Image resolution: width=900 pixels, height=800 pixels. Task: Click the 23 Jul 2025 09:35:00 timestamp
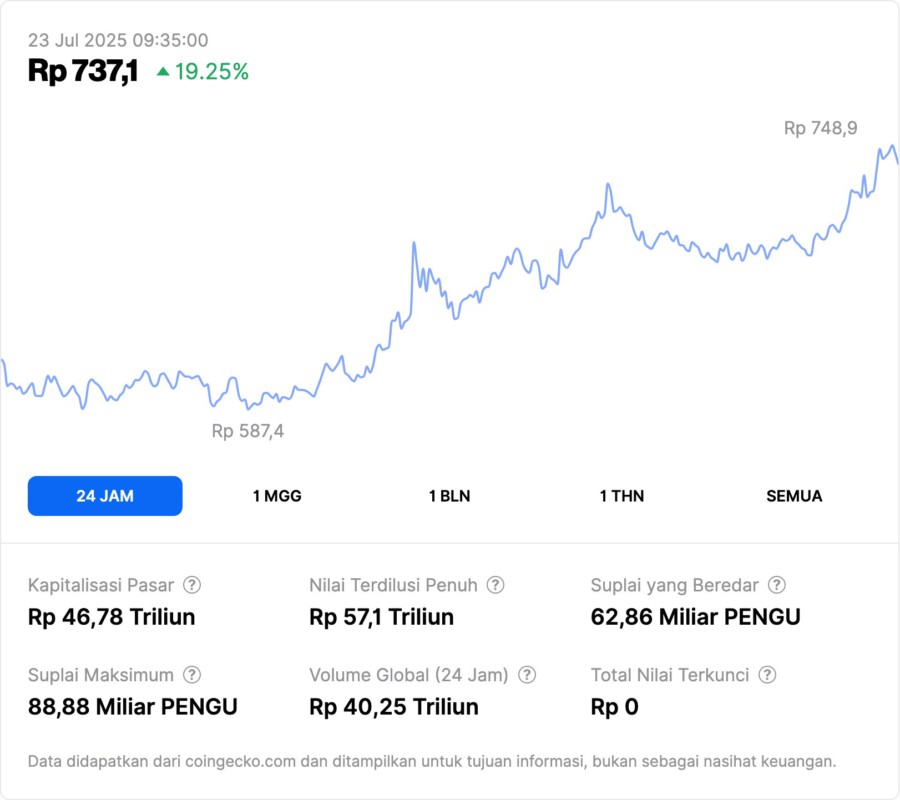pos(118,40)
